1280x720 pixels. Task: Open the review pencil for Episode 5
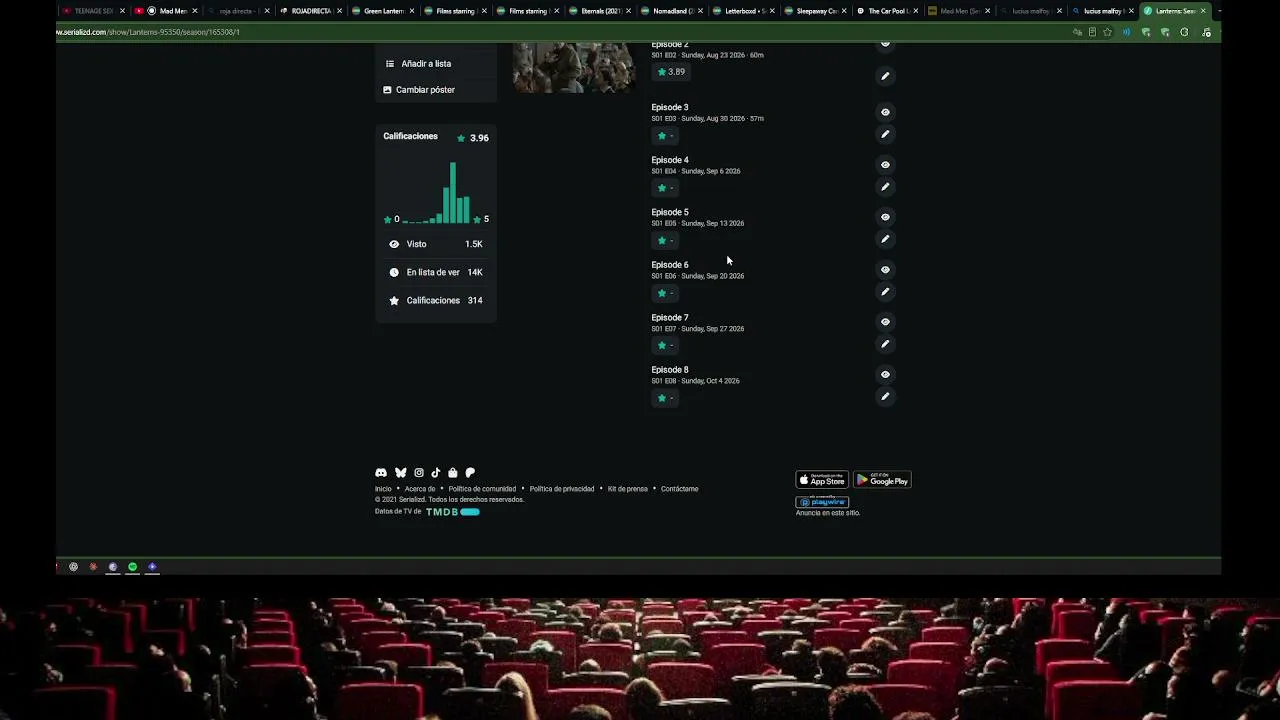click(885, 239)
